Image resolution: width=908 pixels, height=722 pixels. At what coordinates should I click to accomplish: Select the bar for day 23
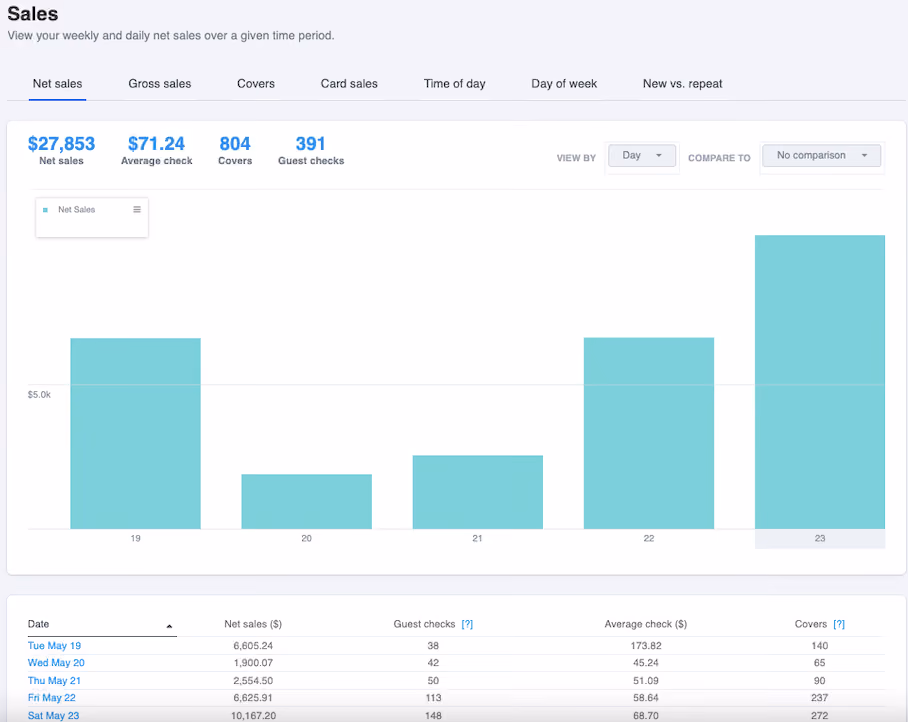click(x=819, y=382)
